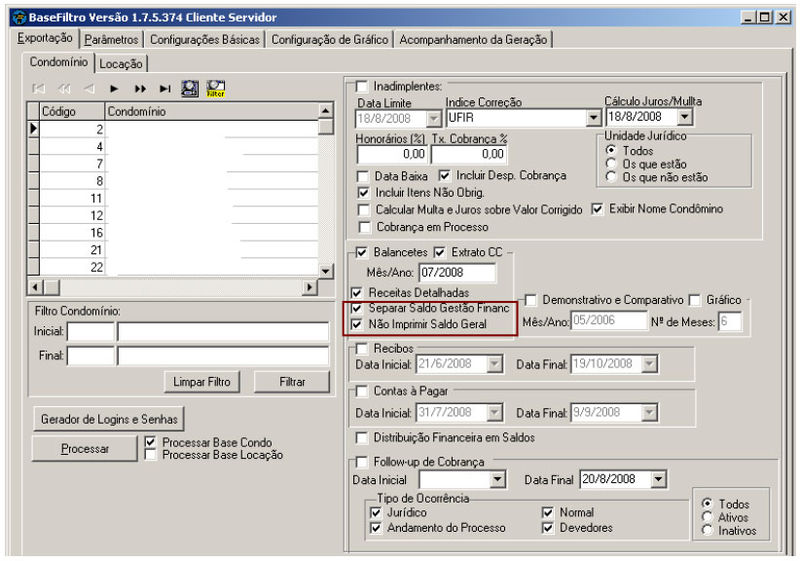800x561 pixels.
Task: Click the previous record navigator arrow
Action: [x=90, y=89]
